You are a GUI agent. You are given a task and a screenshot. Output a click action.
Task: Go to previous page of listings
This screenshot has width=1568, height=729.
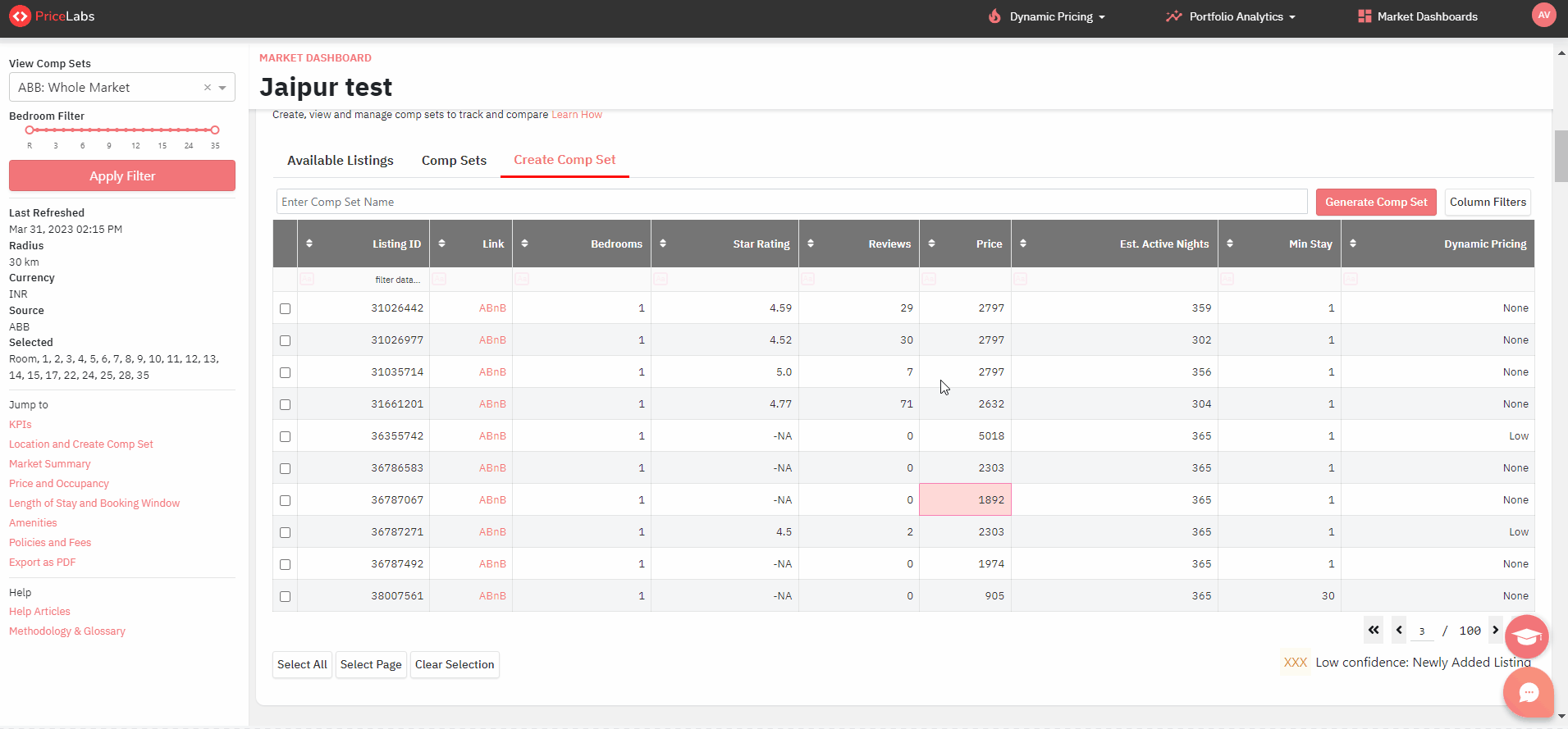tap(1399, 630)
